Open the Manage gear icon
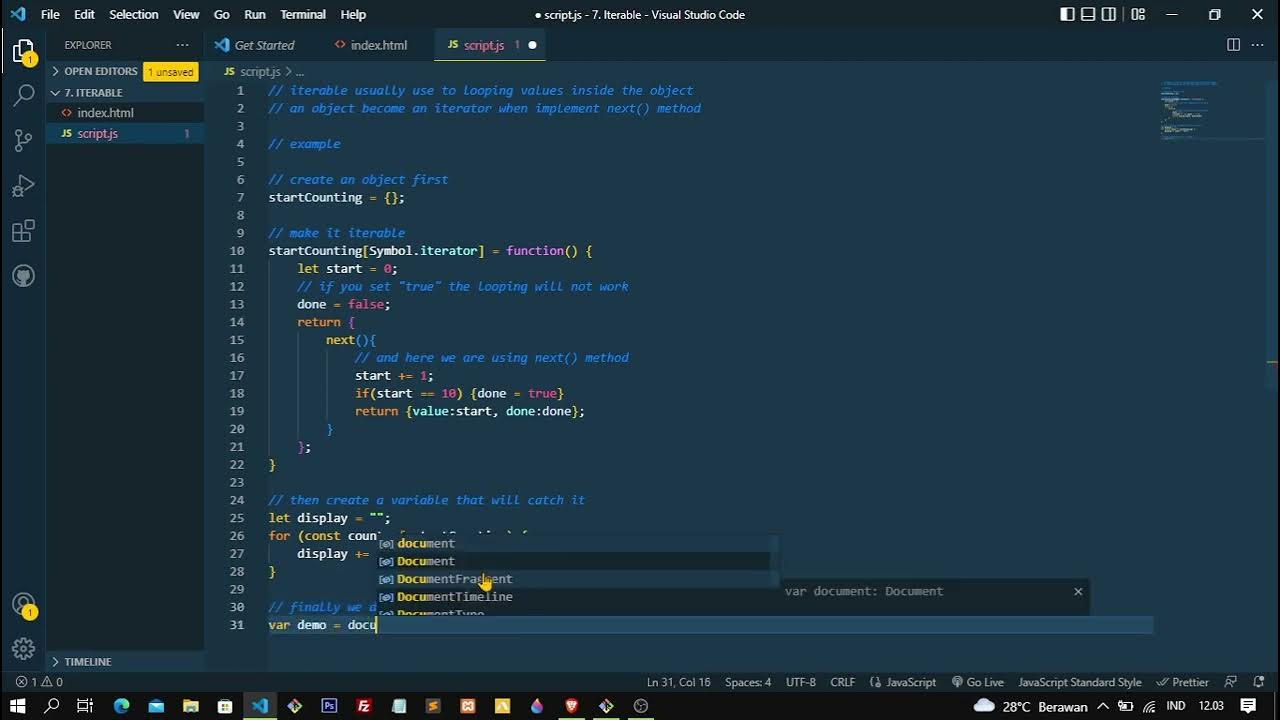 pyautogui.click(x=23, y=649)
